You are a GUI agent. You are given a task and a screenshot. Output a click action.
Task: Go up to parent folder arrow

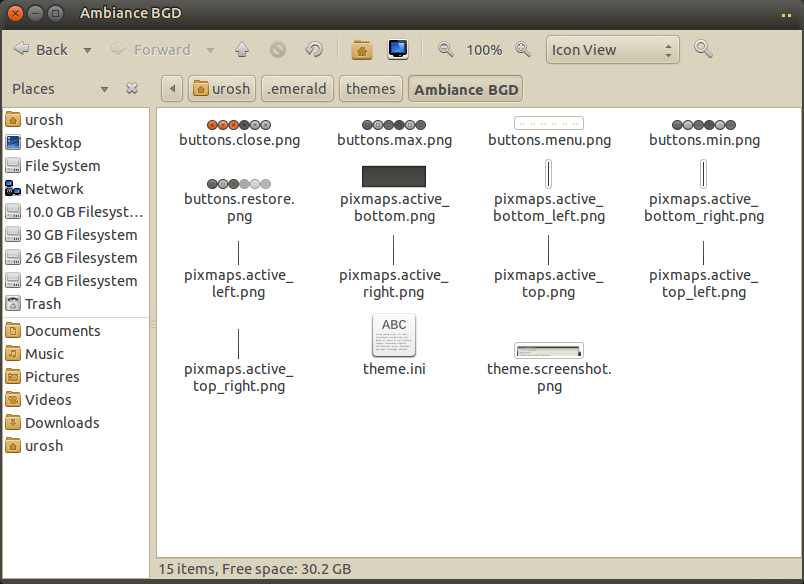(x=242, y=50)
